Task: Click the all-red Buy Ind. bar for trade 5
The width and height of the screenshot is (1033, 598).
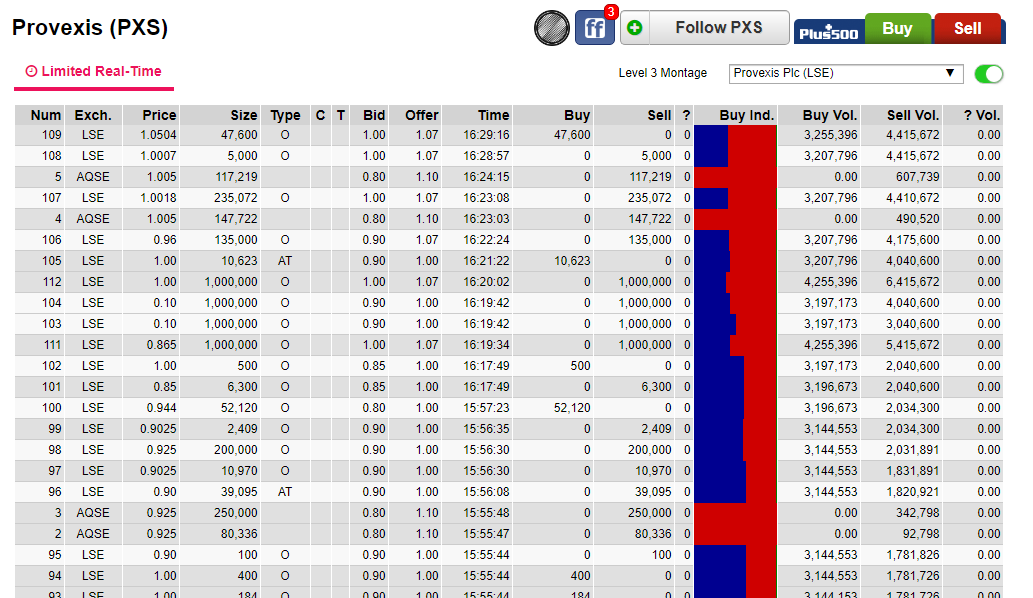Action: (x=736, y=177)
